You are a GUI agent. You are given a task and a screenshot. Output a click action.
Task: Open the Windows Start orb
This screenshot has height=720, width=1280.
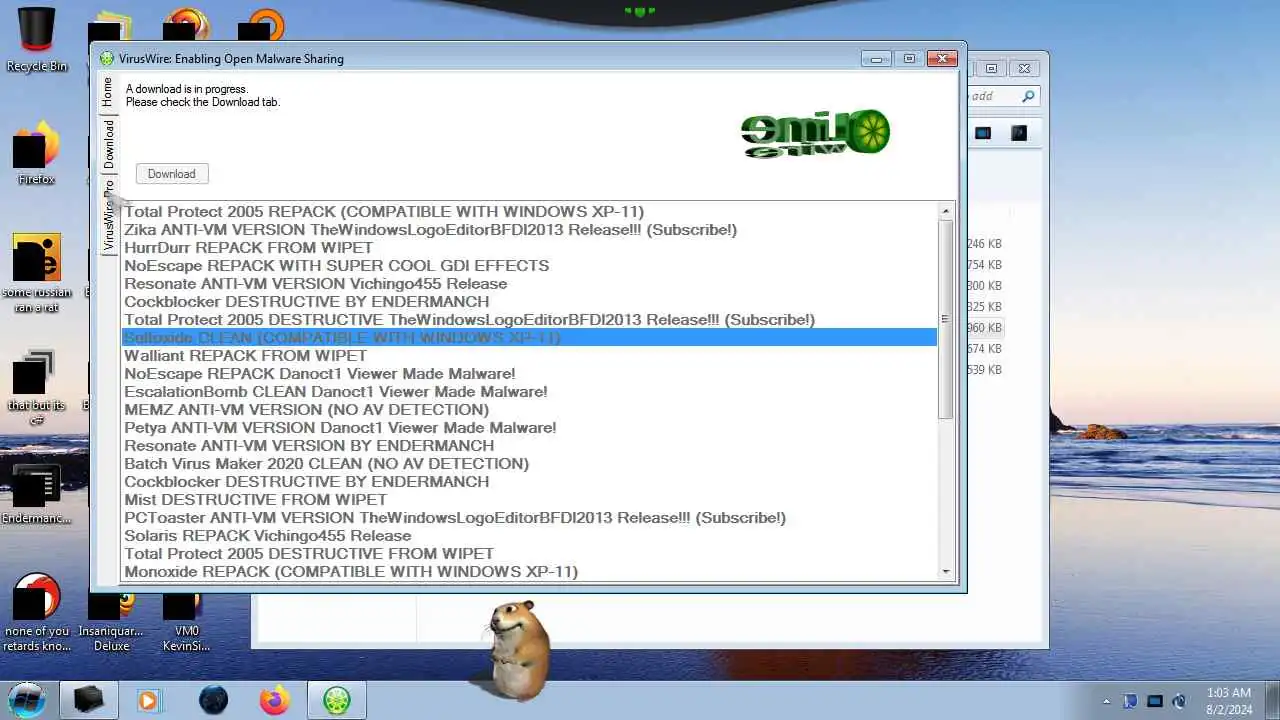coord(27,699)
